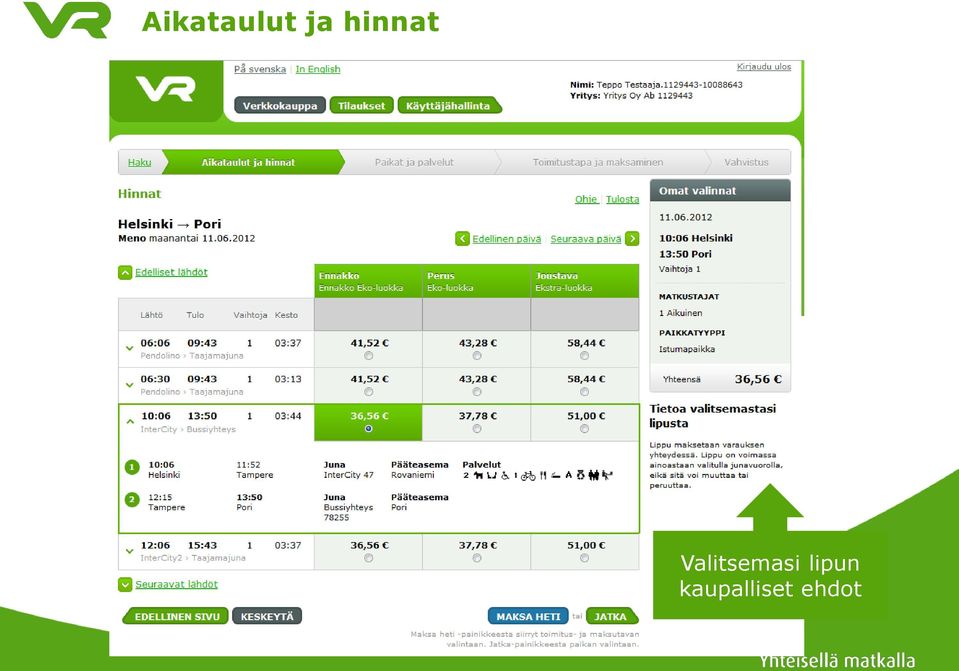
Task: Click the Ennakko column header
Action: click(368, 281)
